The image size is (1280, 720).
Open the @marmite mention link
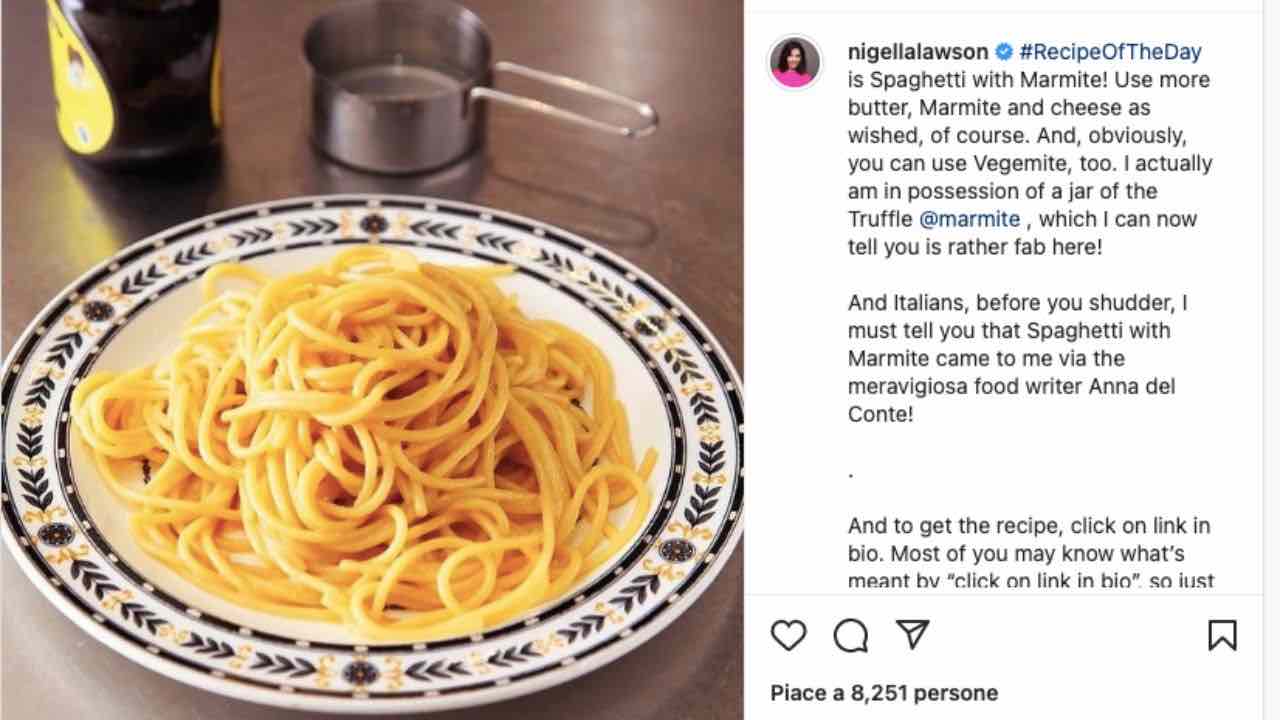969,219
